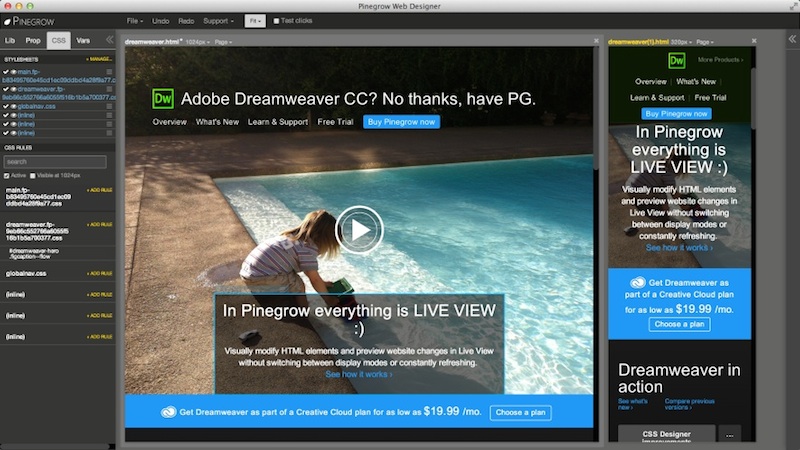The image size is (800, 450).
Task: Toggle the Active checkbox under CSS Rules
Action: 7,176
